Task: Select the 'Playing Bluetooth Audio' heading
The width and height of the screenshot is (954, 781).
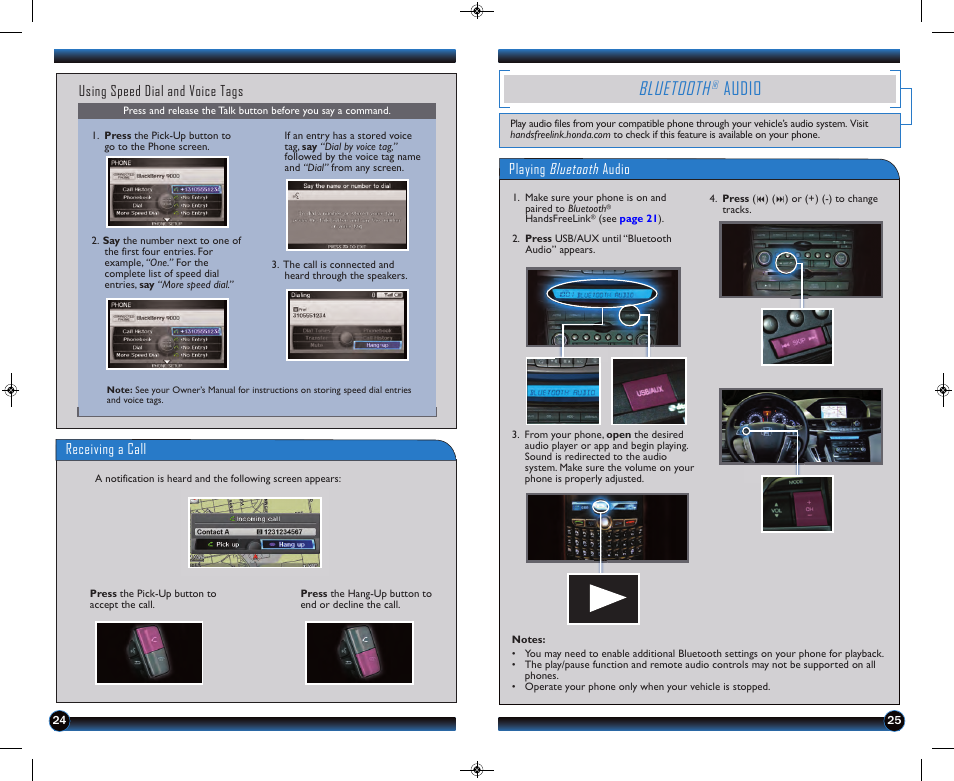Action: pyautogui.click(x=569, y=169)
